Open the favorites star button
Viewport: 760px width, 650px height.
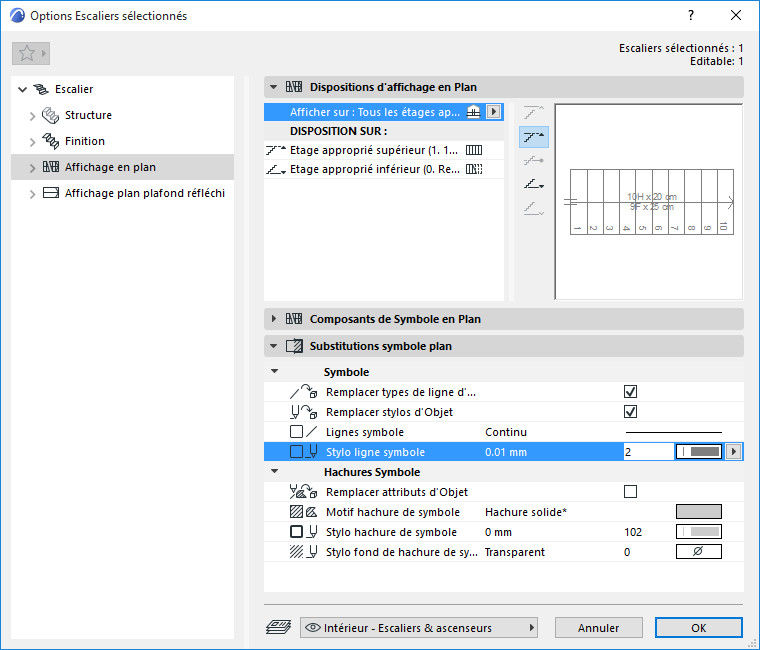(31, 53)
